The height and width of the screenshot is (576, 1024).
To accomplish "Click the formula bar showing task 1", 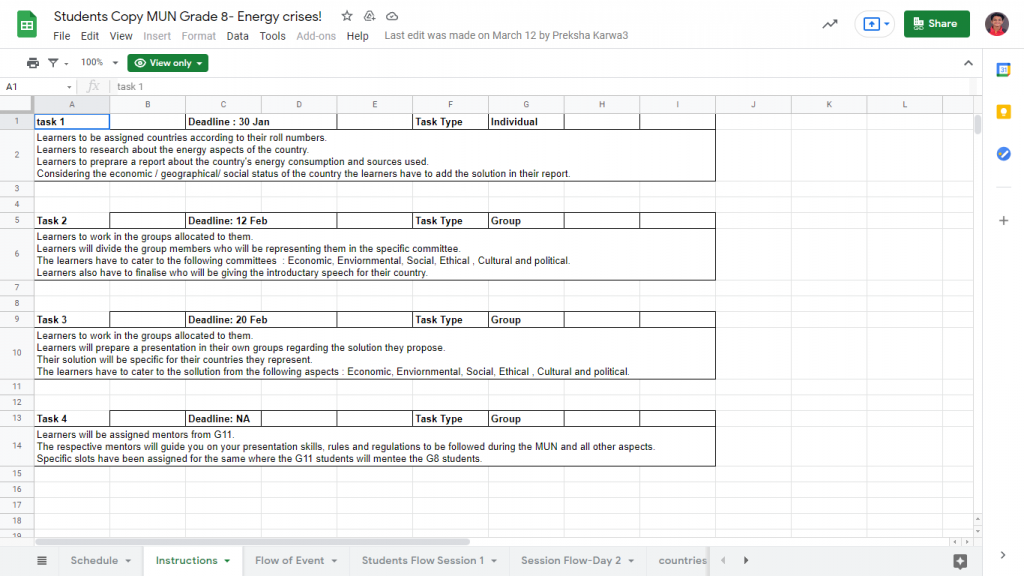I will click(x=542, y=86).
